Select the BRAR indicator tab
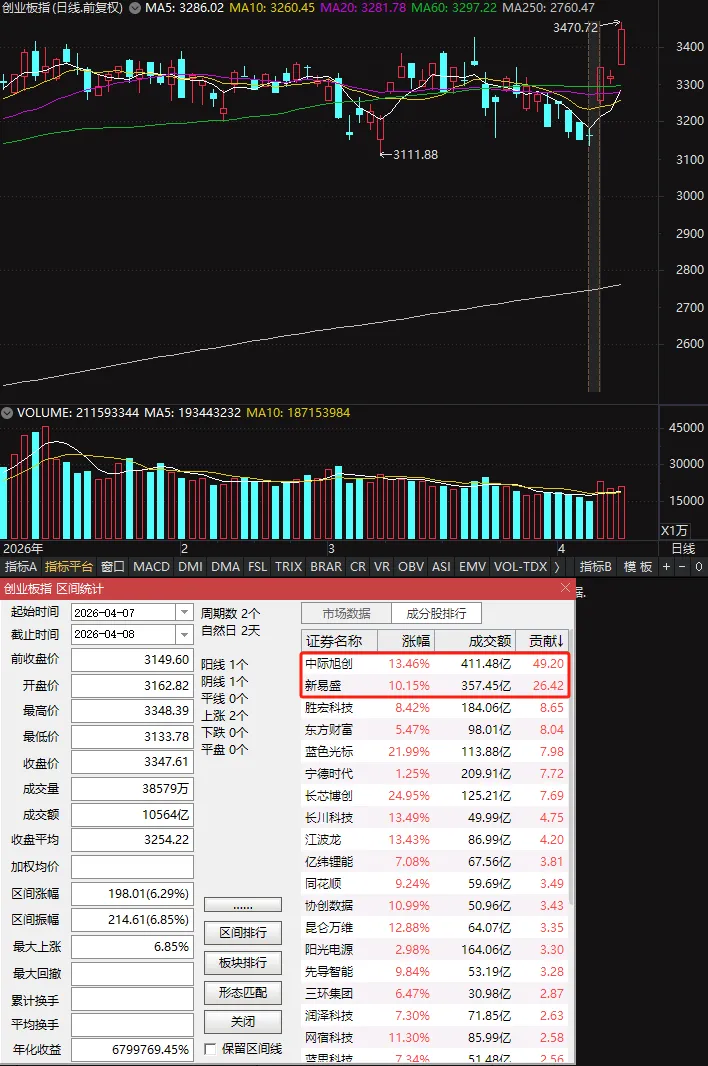708x1066 pixels. (x=326, y=566)
